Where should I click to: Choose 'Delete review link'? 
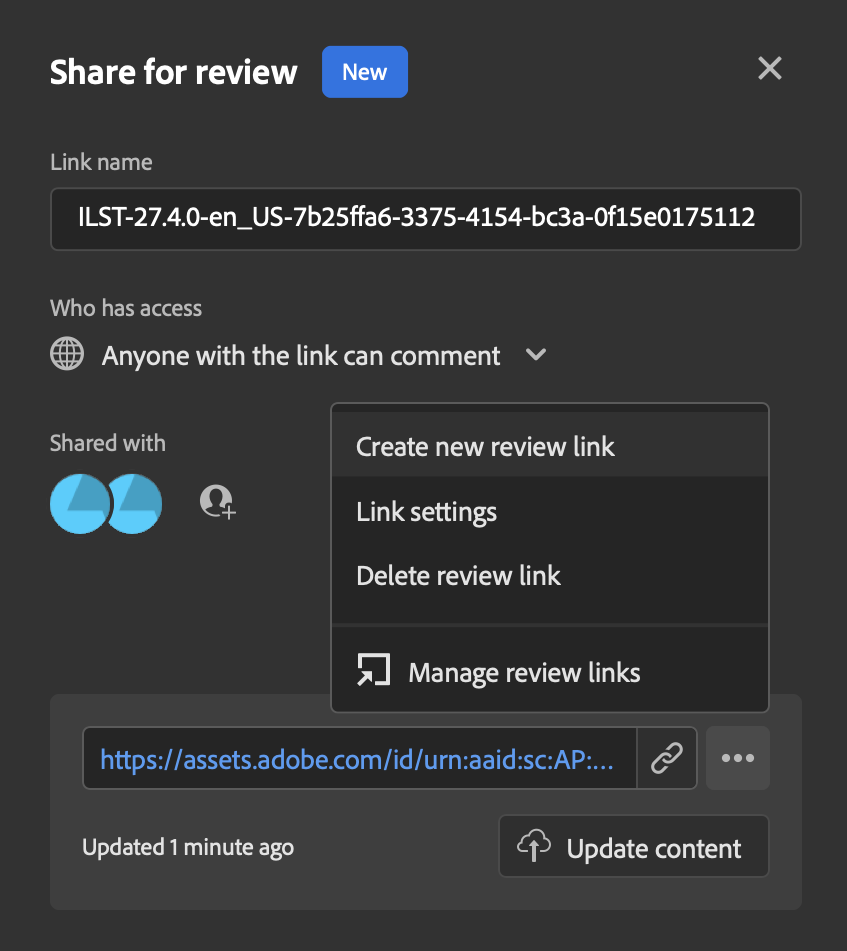click(x=458, y=575)
